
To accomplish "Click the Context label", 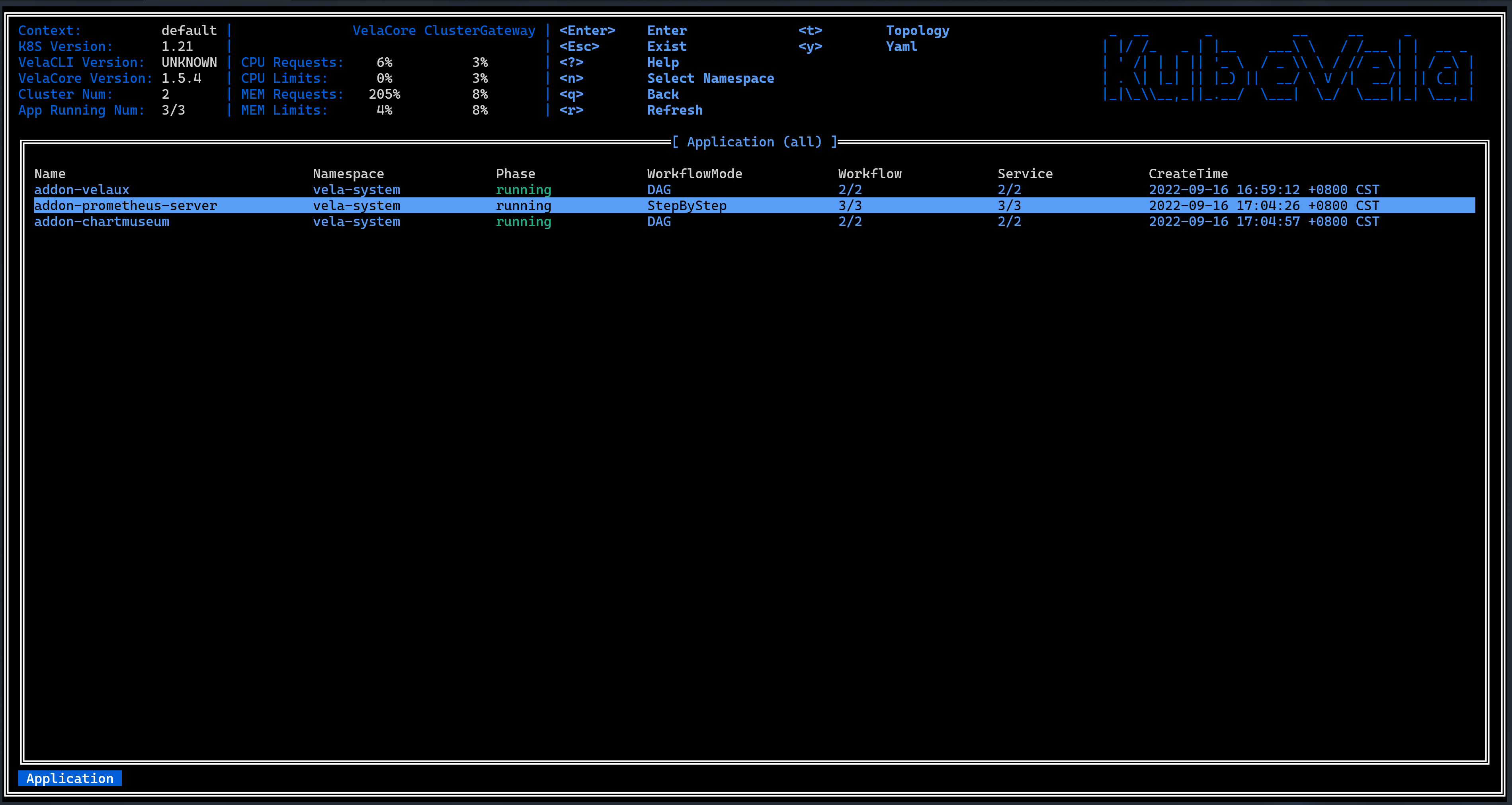I will coord(50,31).
